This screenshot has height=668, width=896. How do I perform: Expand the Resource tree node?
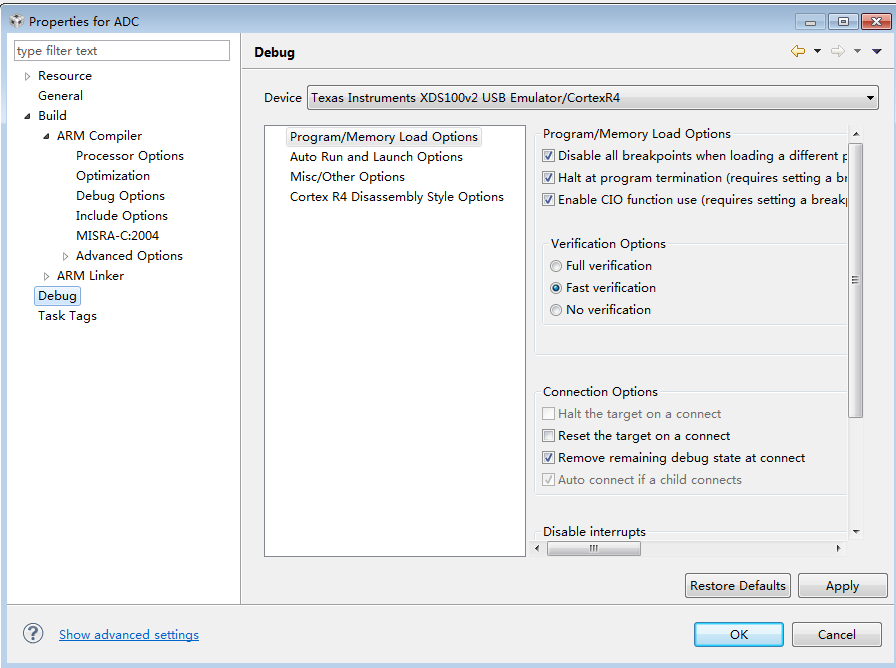27,76
